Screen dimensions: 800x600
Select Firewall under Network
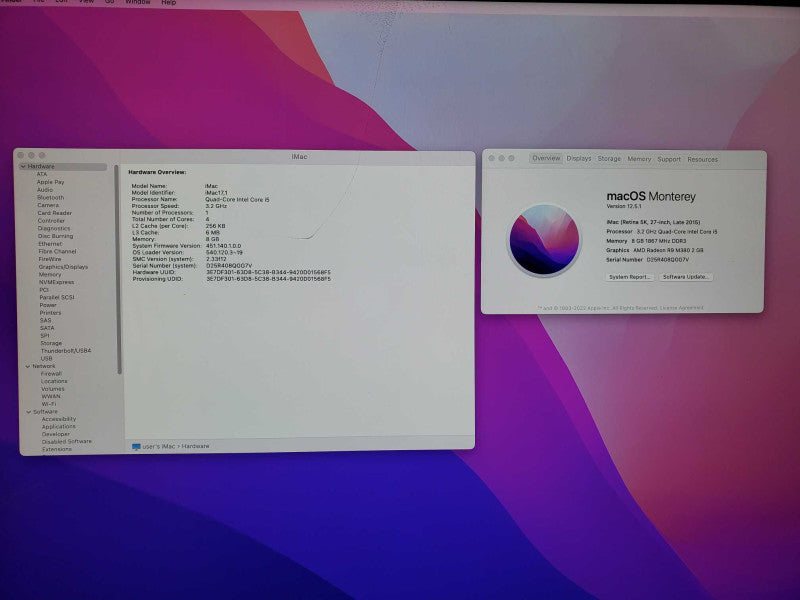[x=51, y=373]
